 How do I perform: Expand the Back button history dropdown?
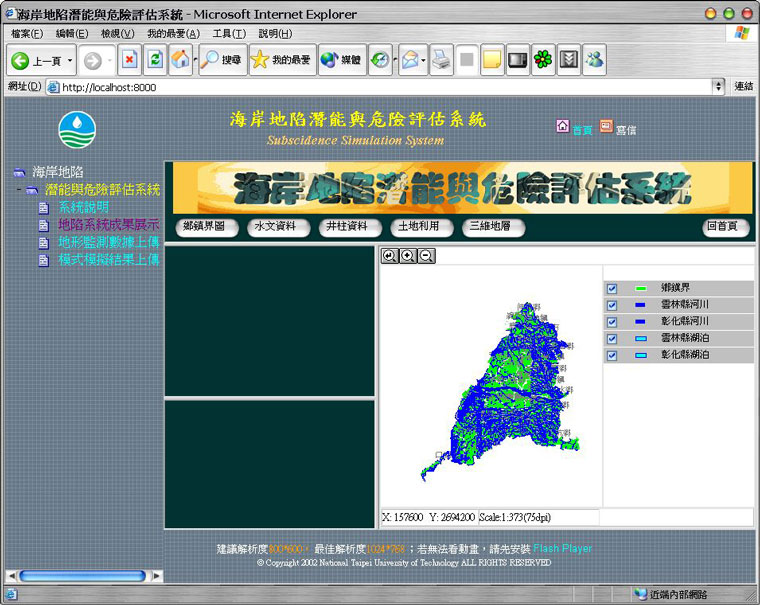click(70, 60)
